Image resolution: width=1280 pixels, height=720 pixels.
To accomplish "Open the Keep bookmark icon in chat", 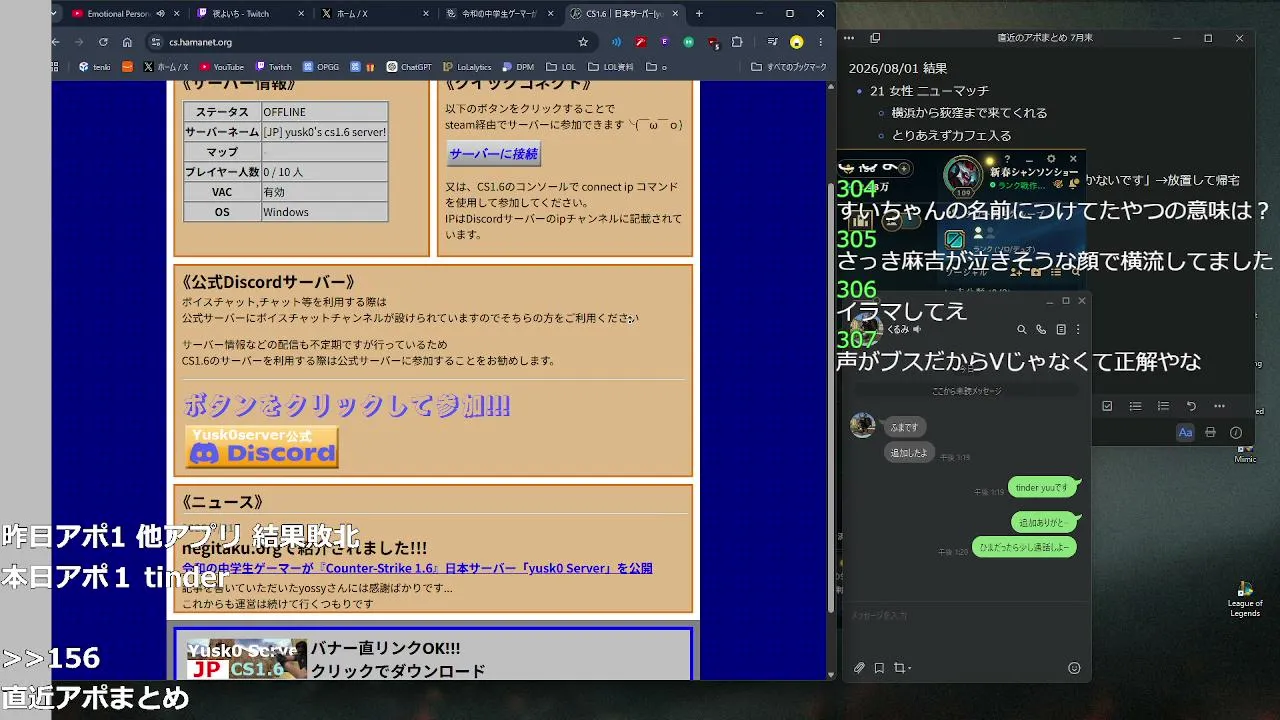I will (879, 668).
